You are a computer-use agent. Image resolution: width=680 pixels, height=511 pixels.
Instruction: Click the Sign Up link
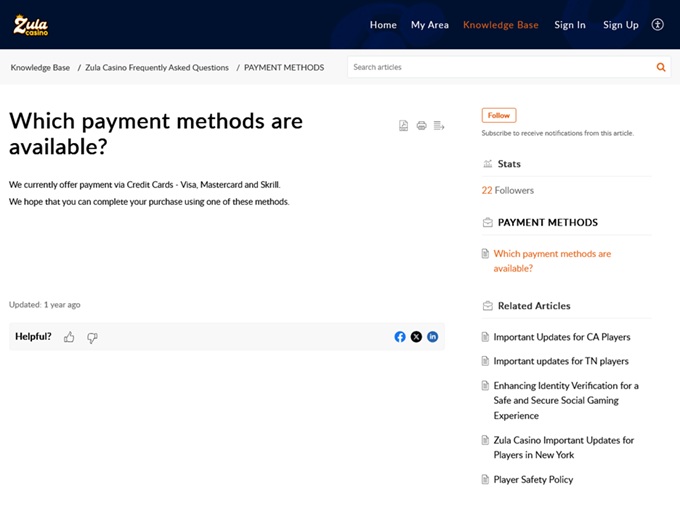point(620,25)
